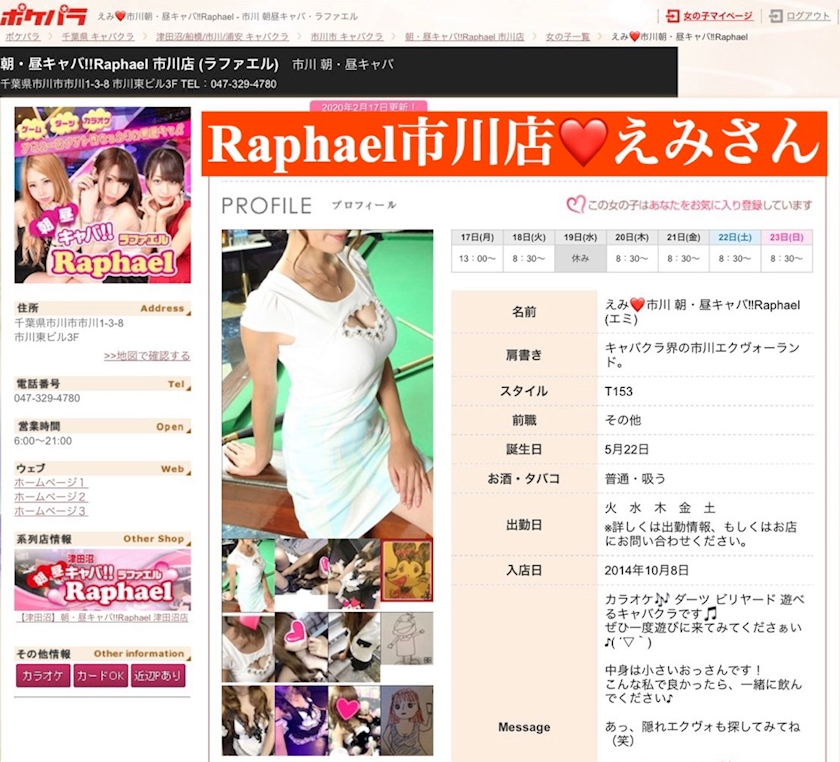Select the 19日(水) 休み schedule cell
Screen dimensions: 840x762
(x=581, y=258)
